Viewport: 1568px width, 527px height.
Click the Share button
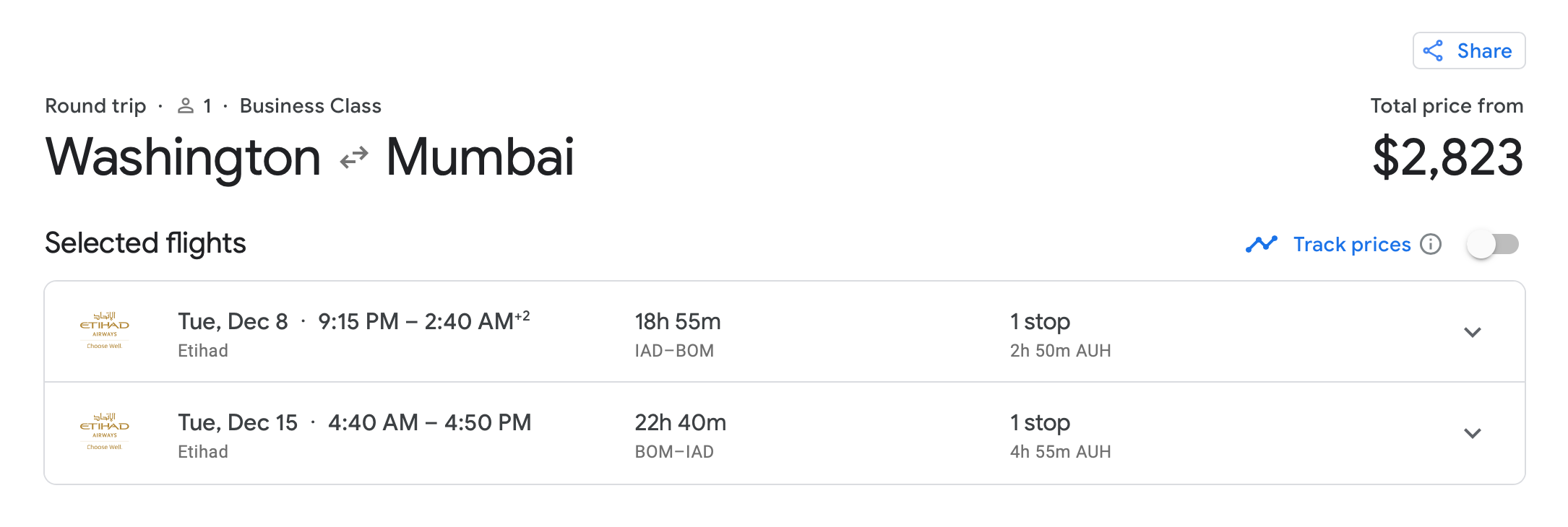(x=1468, y=51)
